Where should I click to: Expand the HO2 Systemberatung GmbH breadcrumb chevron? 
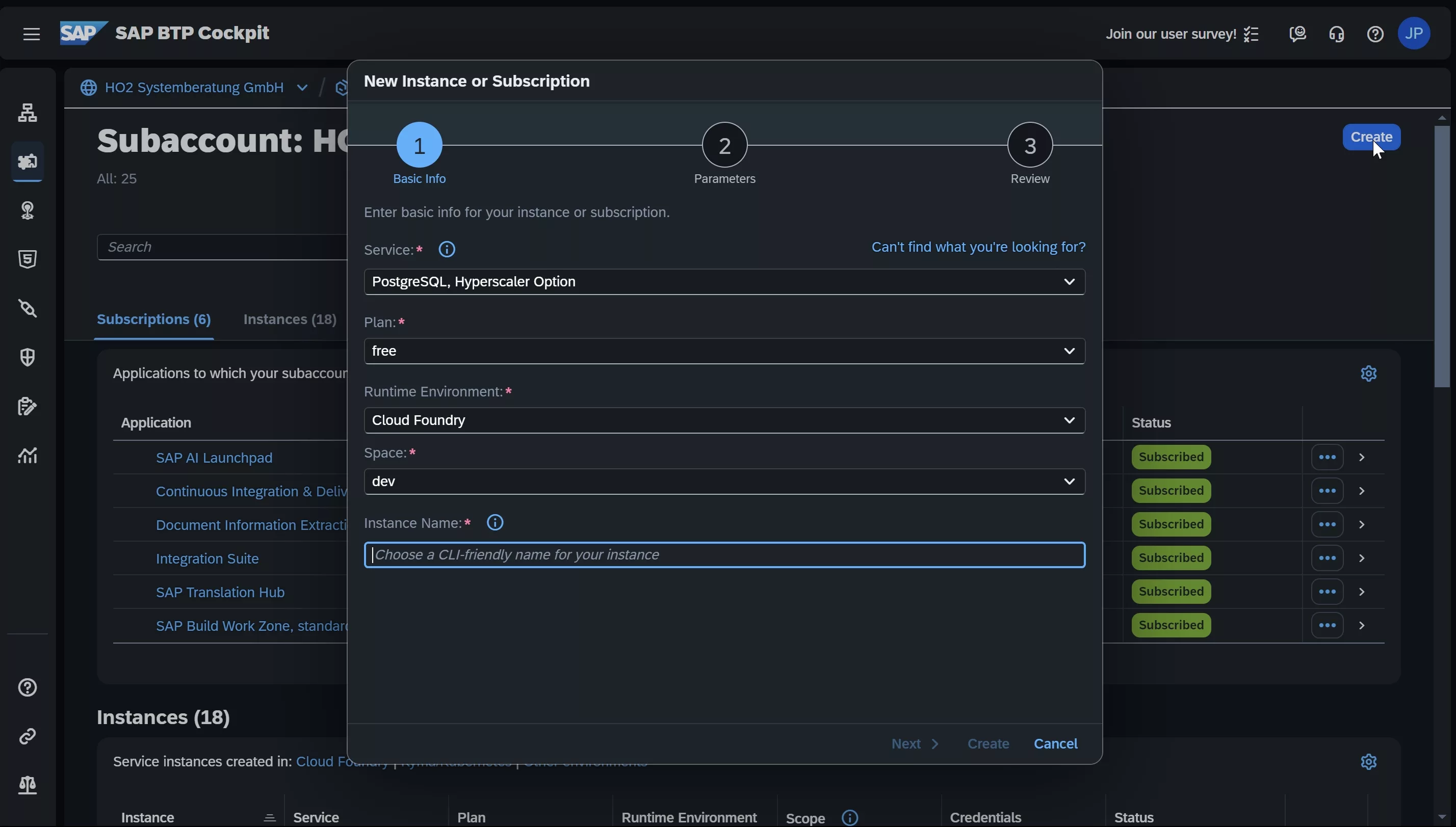tap(302, 88)
